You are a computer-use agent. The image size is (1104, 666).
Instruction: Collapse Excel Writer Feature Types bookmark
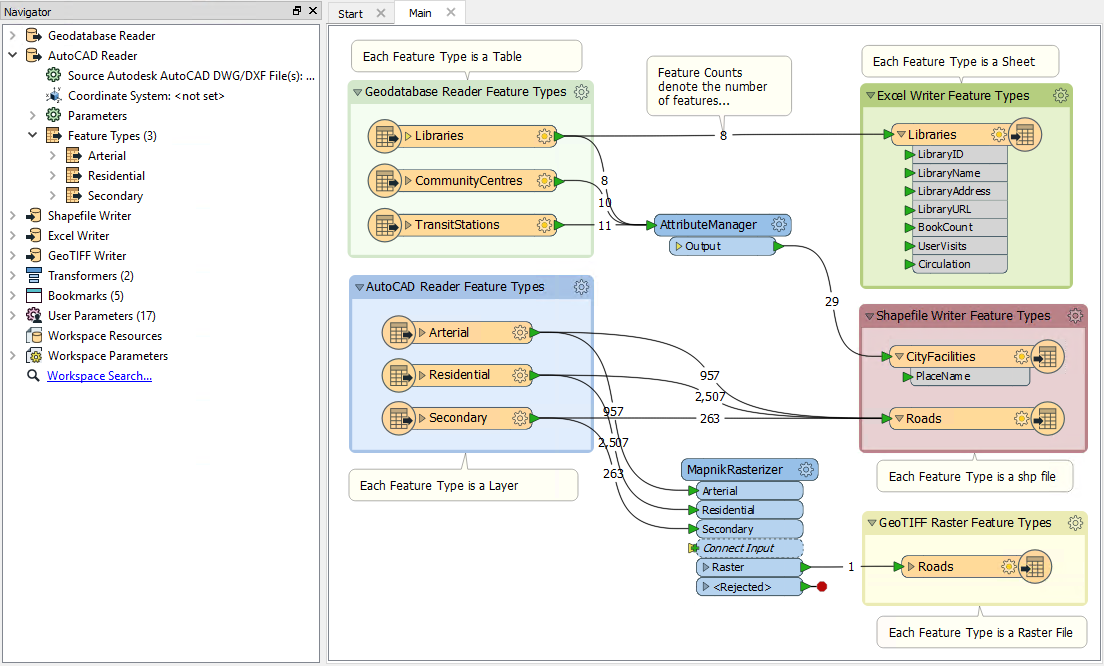click(x=870, y=96)
